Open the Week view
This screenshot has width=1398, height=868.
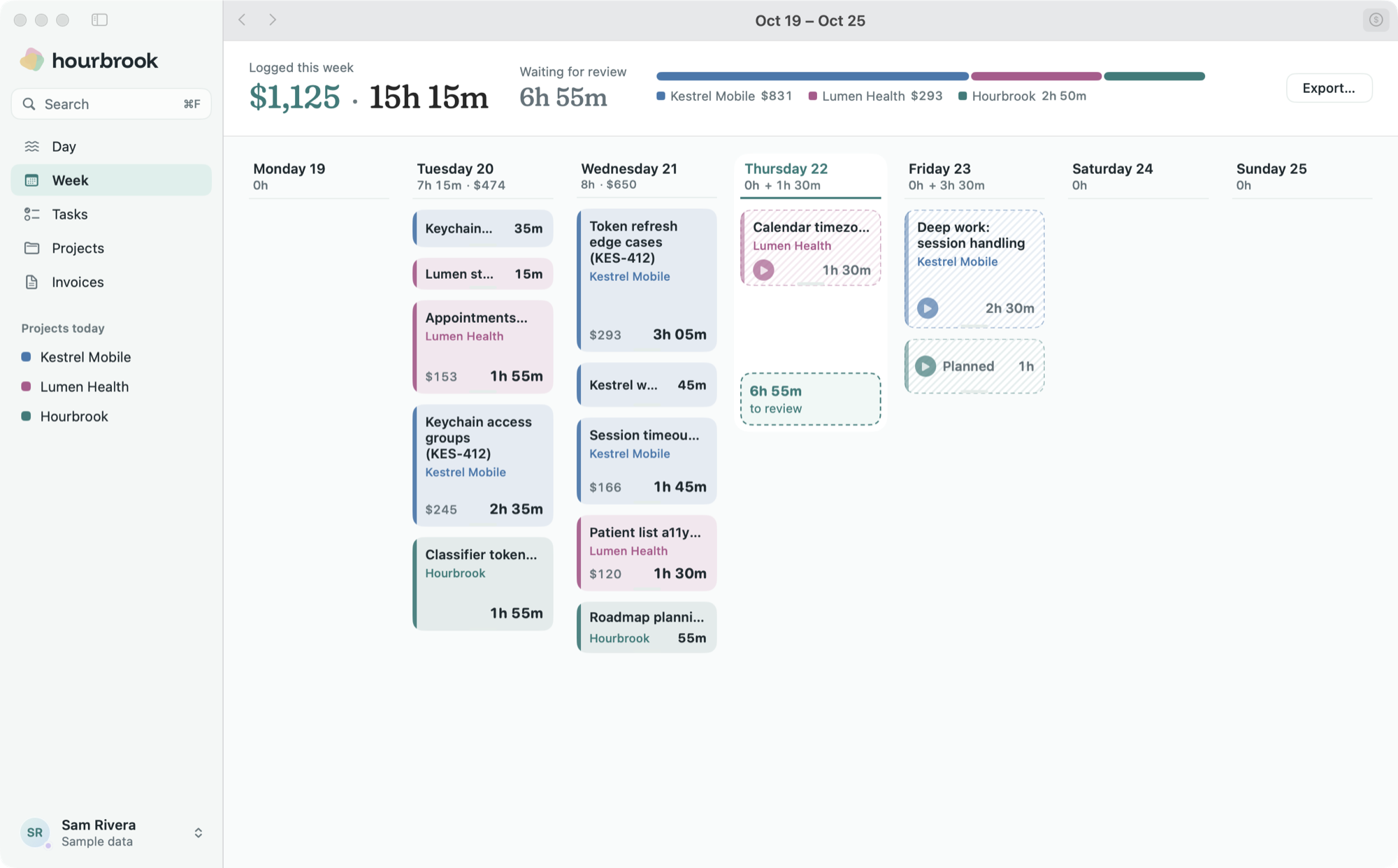pyautogui.click(x=111, y=180)
